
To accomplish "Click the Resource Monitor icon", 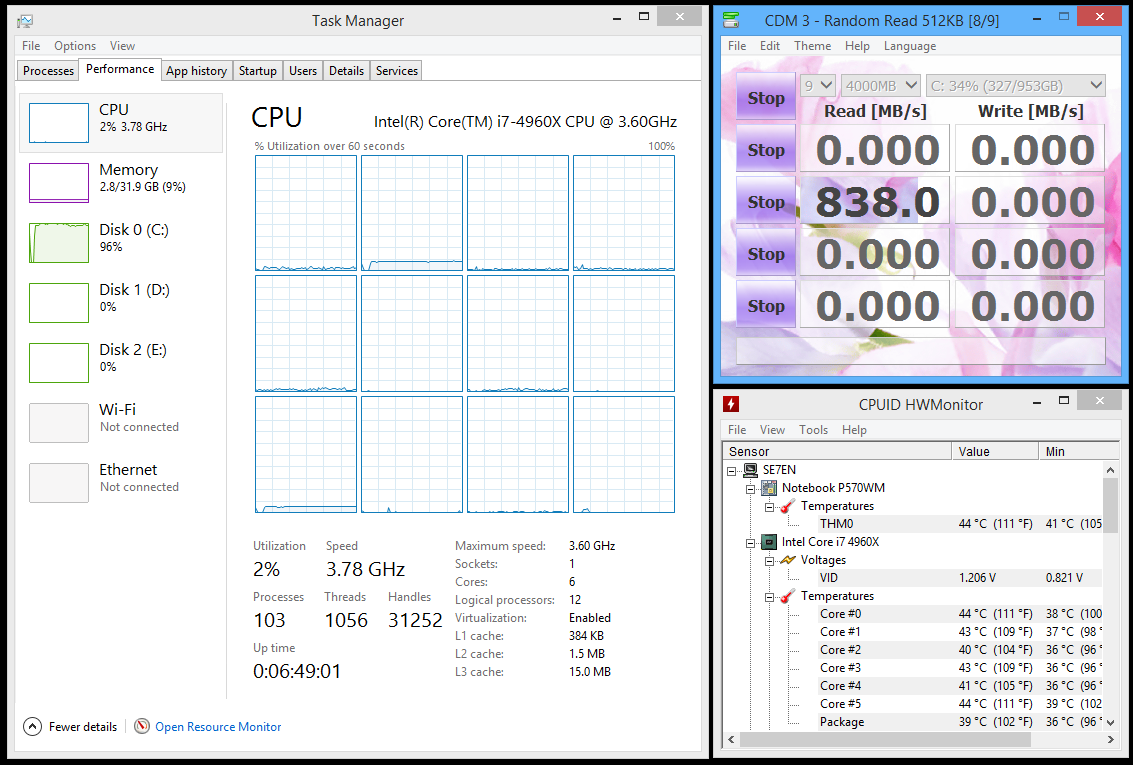I will point(142,726).
